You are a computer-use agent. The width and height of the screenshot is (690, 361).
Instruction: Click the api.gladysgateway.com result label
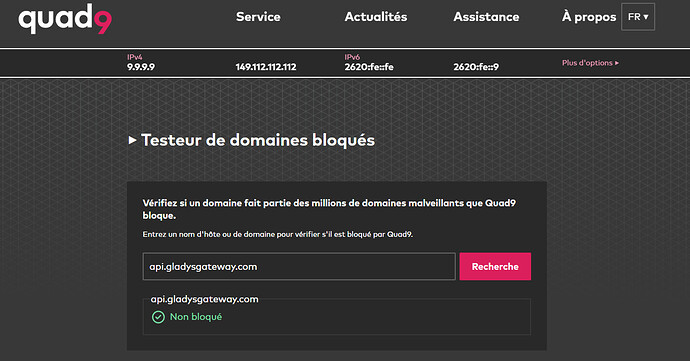coord(205,299)
